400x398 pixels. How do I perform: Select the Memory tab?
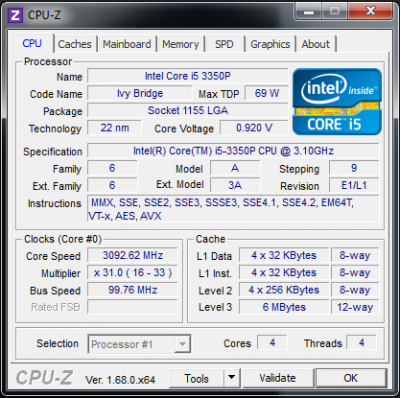pyautogui.click(x=180, y=44)
